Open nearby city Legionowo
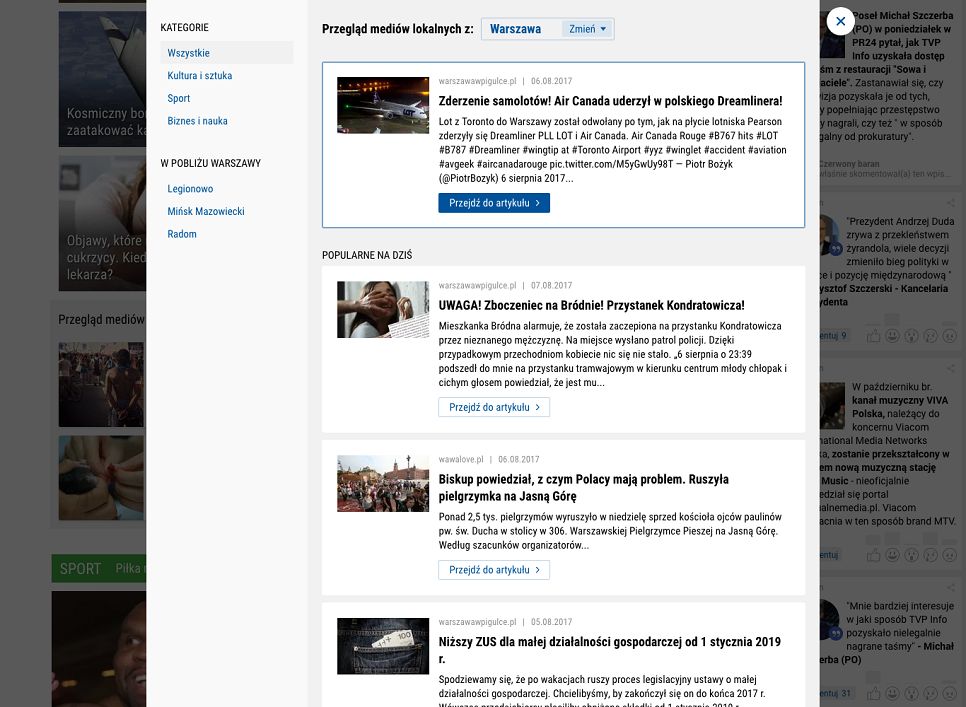 (x=190, y=189)
